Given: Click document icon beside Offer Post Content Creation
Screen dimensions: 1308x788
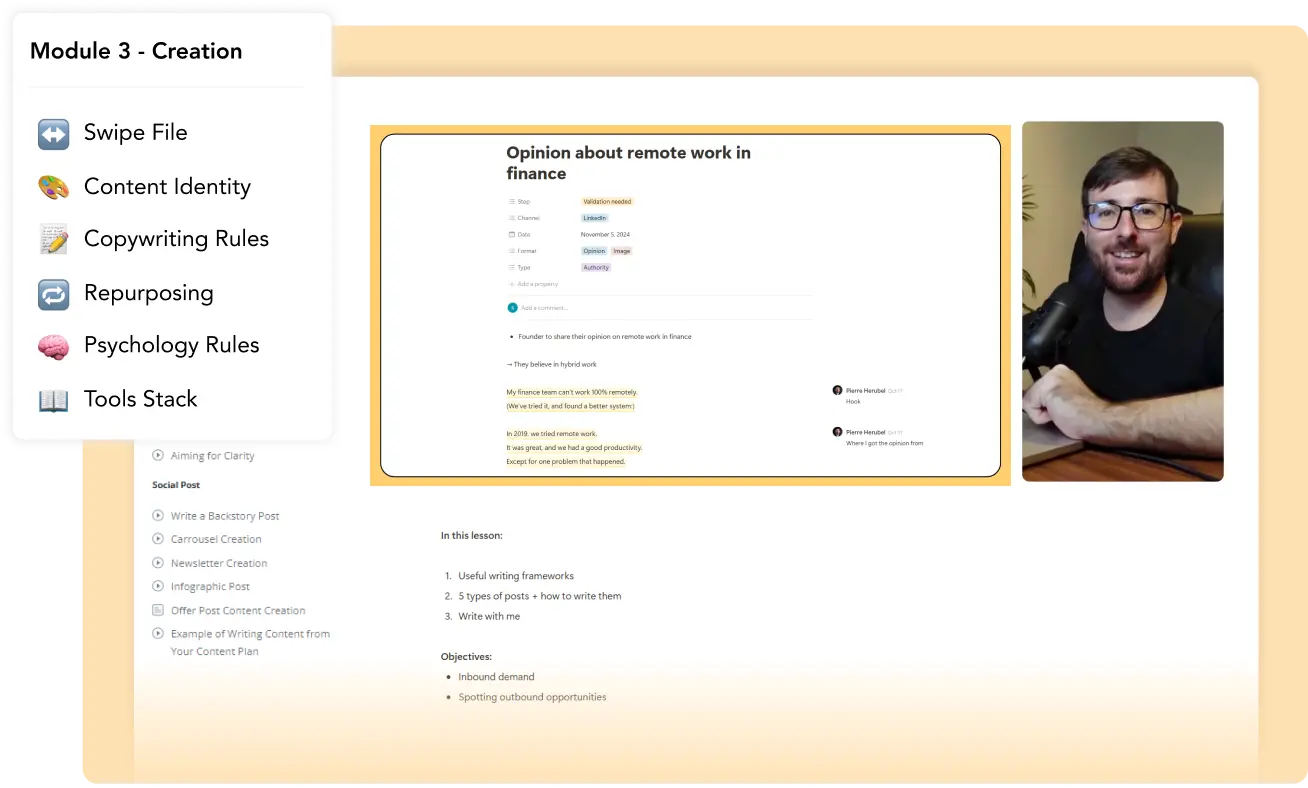Looking at the screenshot, I should [158, 610].
